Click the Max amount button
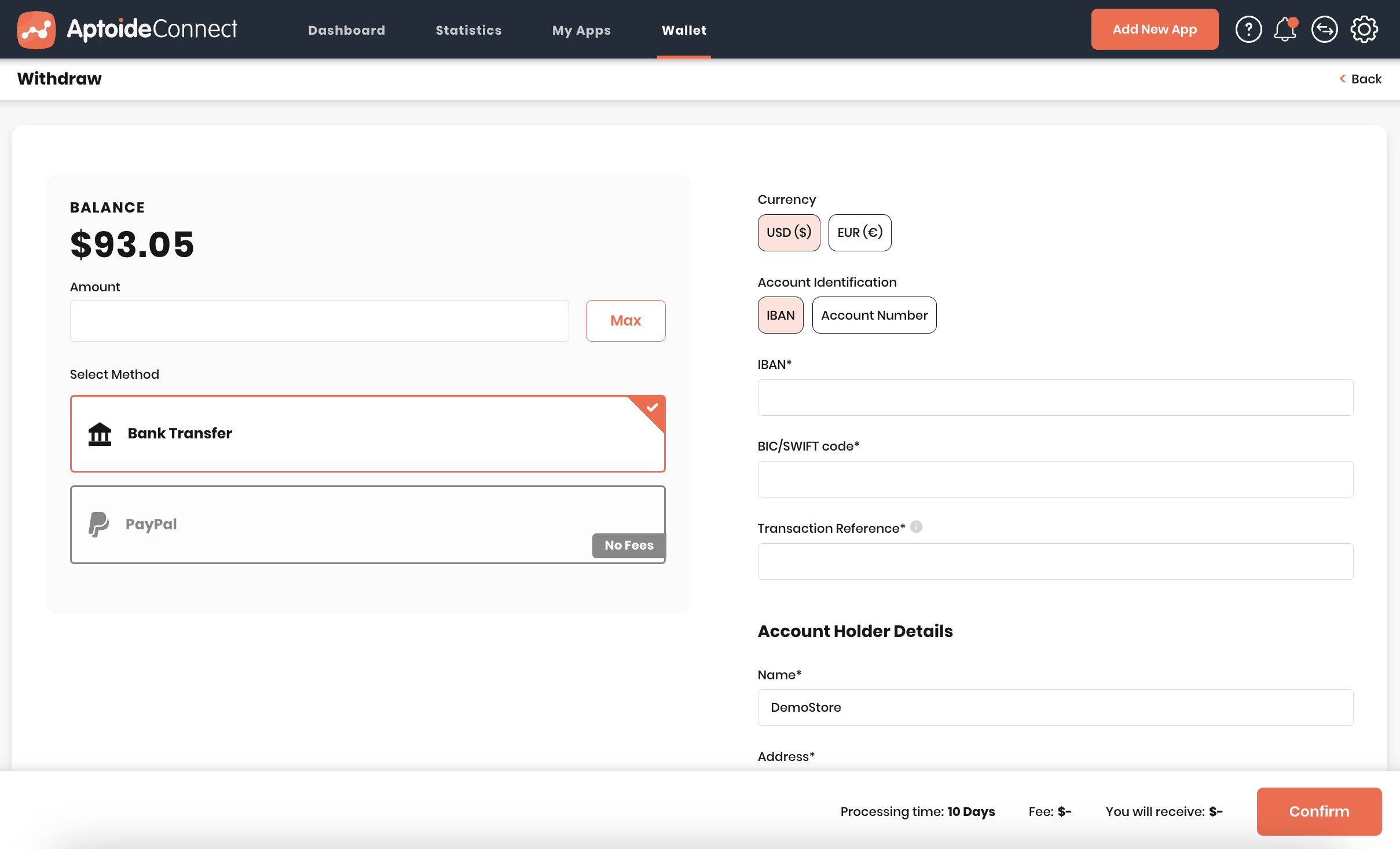Viewport: 1400px width, 849px height. pos(625,321)
